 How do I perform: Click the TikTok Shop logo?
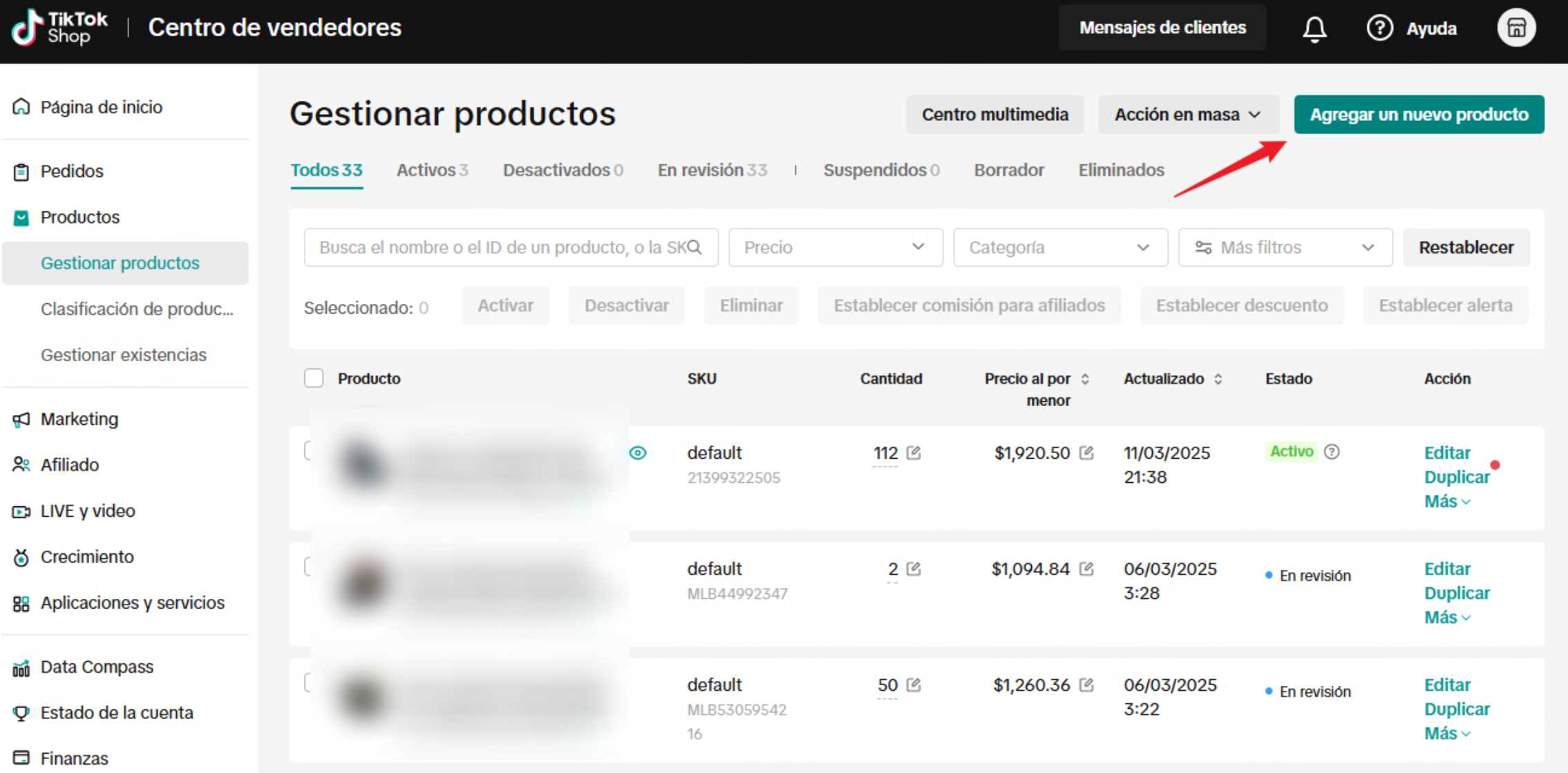point(59,28)
